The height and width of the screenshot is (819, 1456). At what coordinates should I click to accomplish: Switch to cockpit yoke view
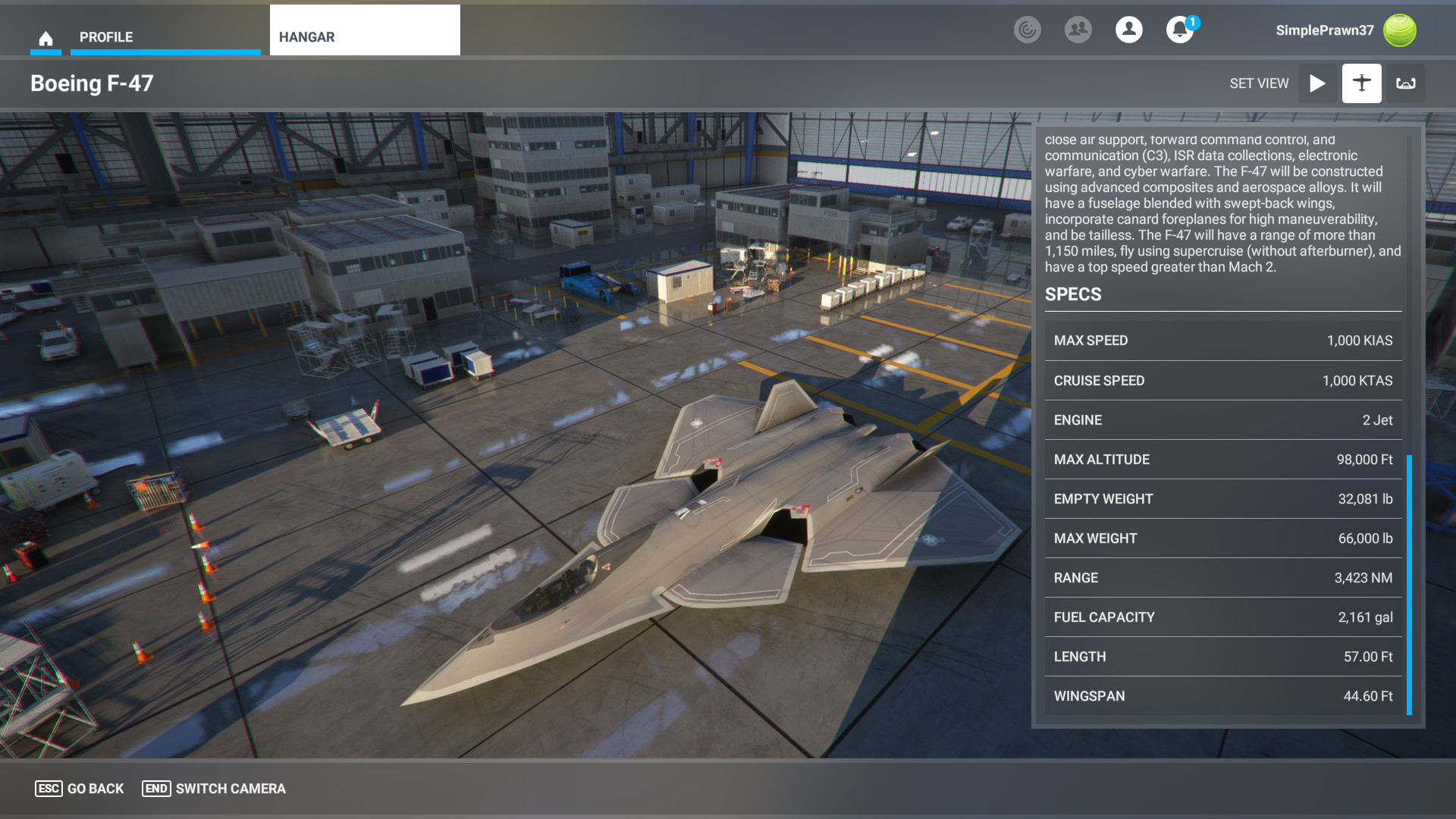pyautogui.click(x=1406, y=83)
